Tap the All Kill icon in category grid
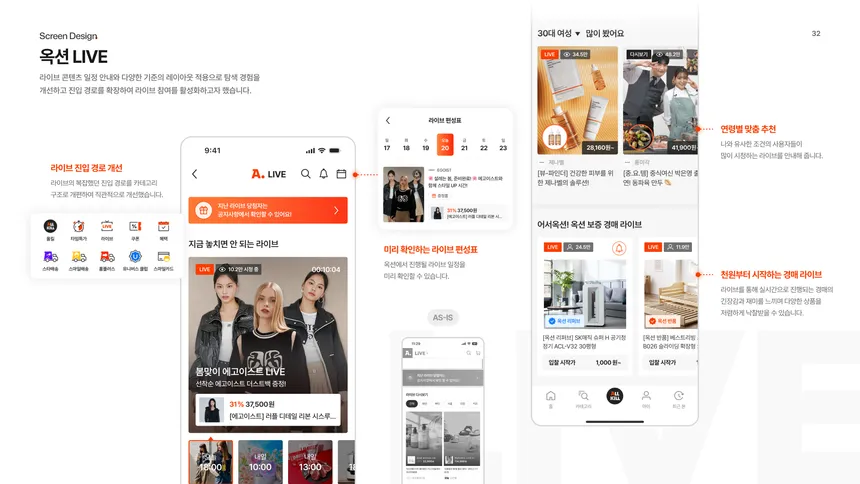Image resolution: width=860 pixels, height=484 pixels. click(x=50, y=226)
